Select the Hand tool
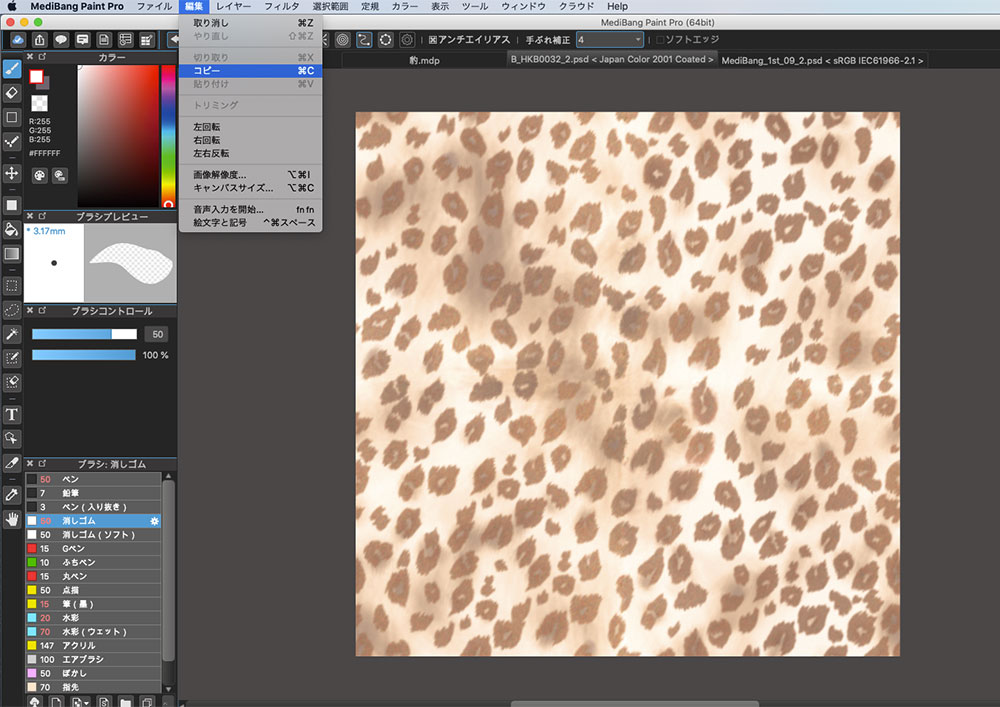 [x=12, y=518]
